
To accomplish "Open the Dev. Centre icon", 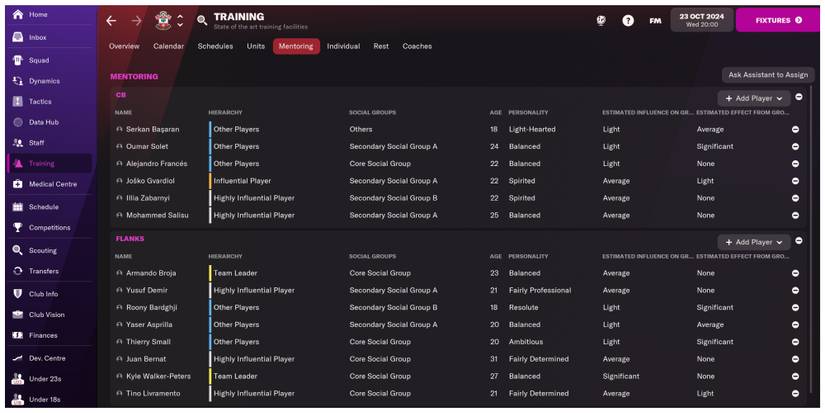I will tap(18, 358).
